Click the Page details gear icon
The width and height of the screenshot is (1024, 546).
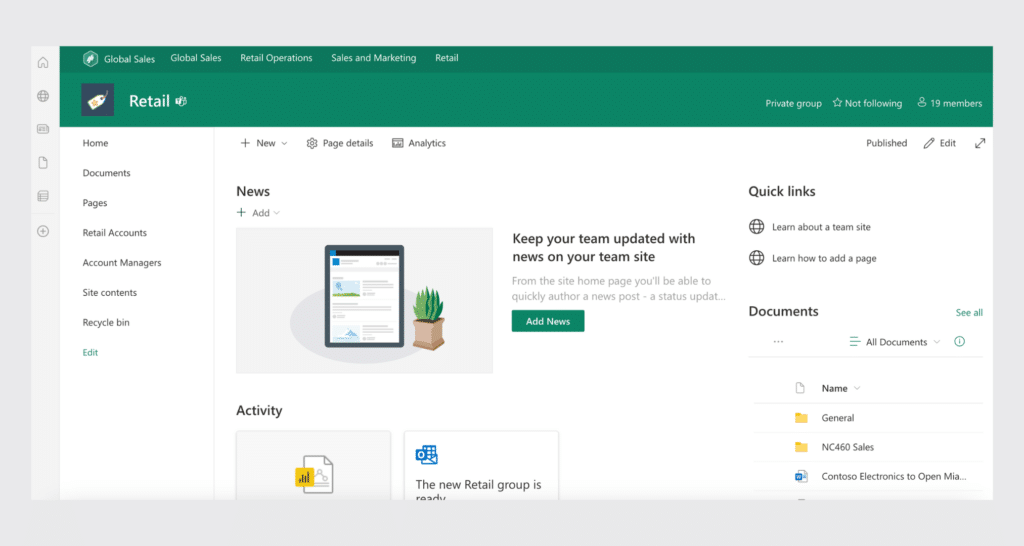tap(312, 143)
